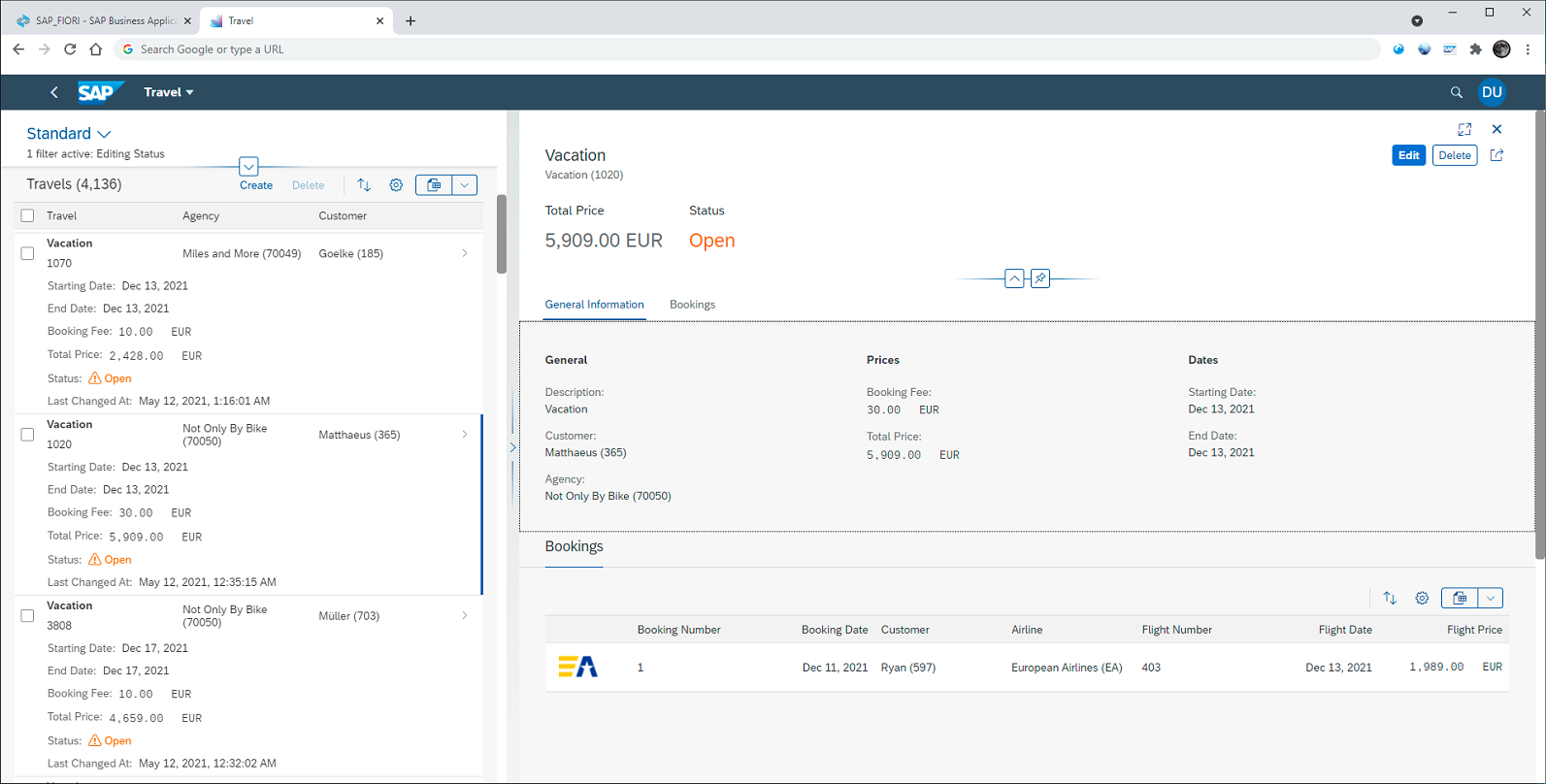Share the Vacation travel via share icon
1546x784 pixels.
point(1497,155)
